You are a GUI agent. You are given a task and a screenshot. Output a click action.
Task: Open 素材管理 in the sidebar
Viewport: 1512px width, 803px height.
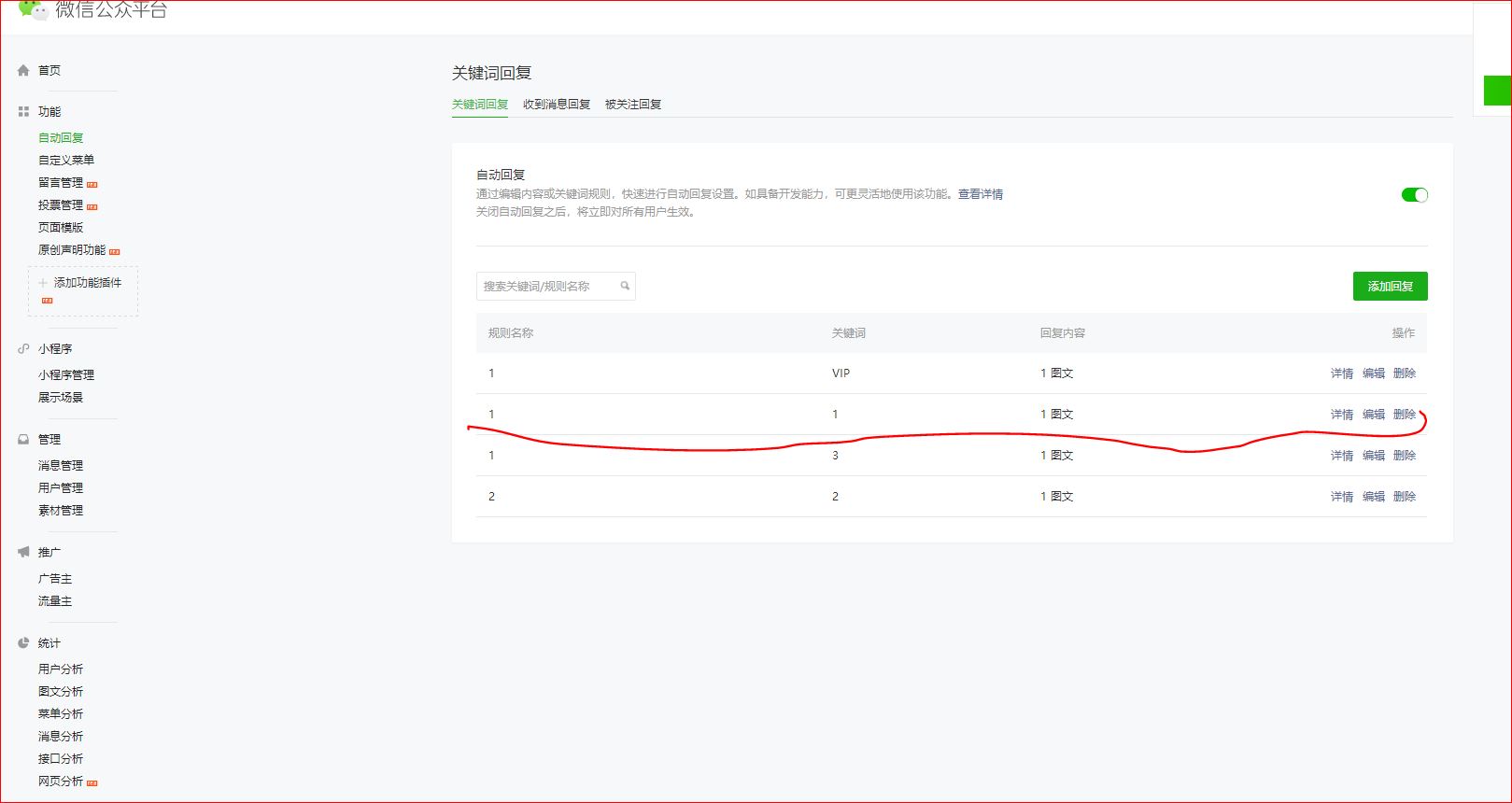coord(61,511)
